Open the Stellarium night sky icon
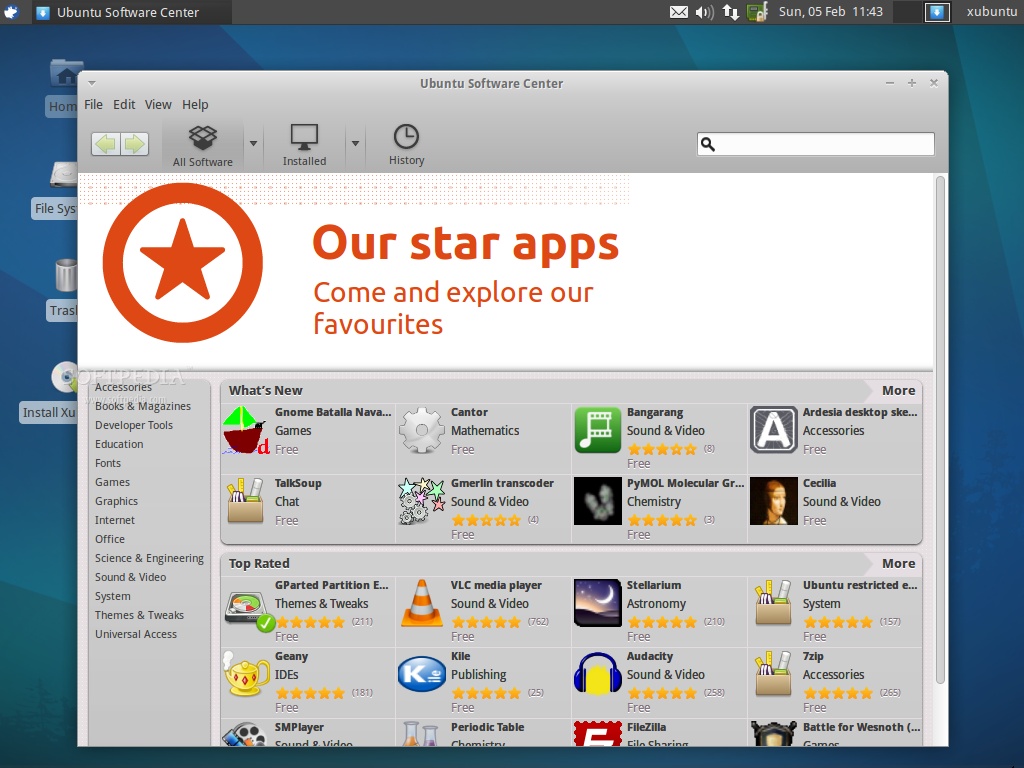This screenshot has width=1024, height=768. 598,603
